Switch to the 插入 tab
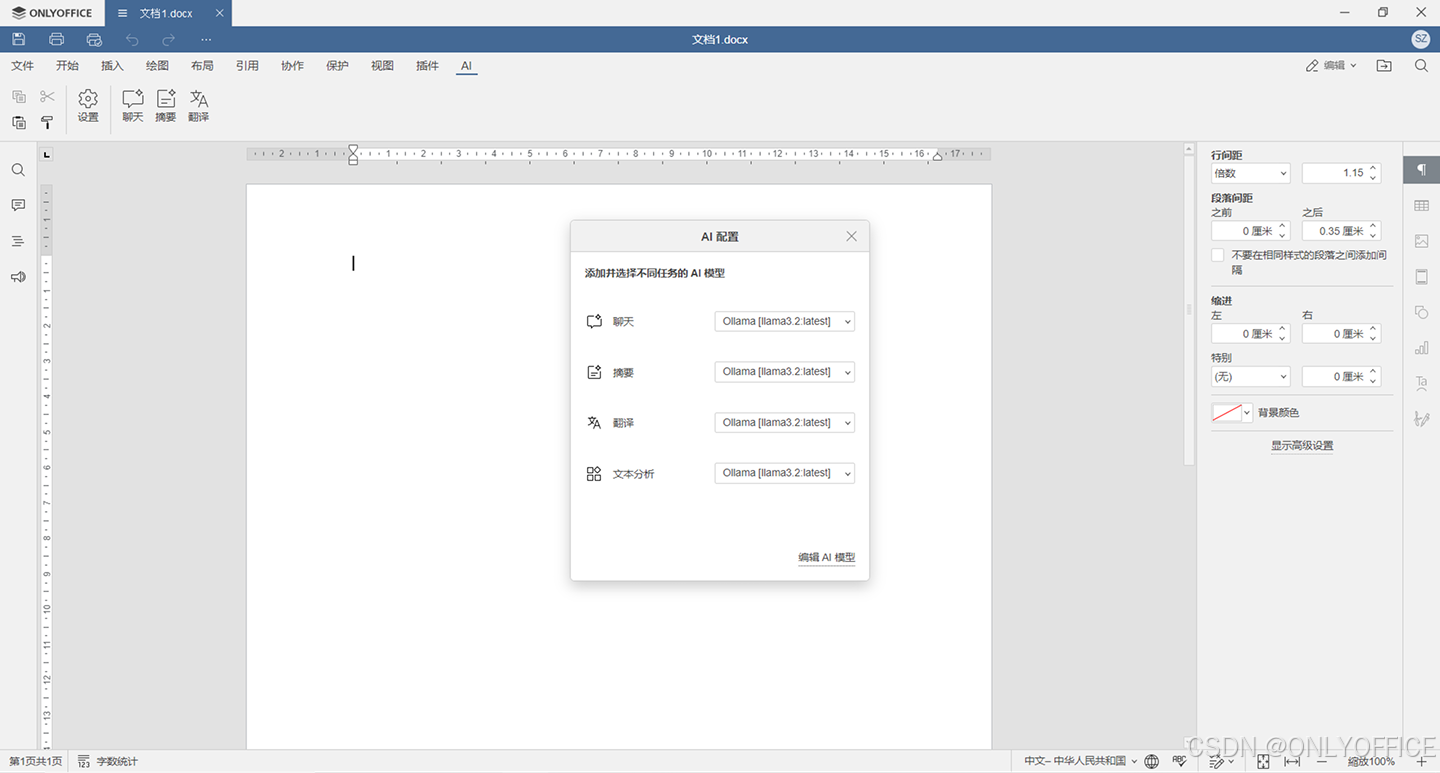 [112, 66]
